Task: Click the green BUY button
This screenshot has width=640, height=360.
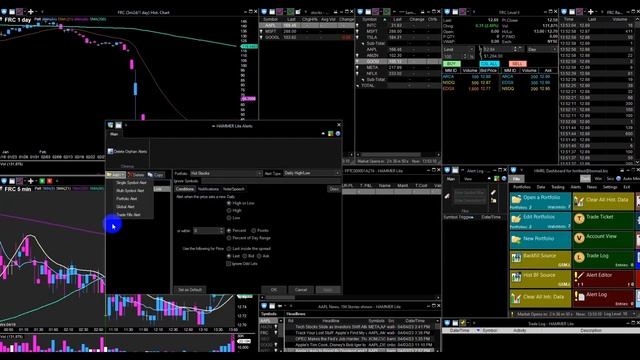Action: click(x=451, y=64)
